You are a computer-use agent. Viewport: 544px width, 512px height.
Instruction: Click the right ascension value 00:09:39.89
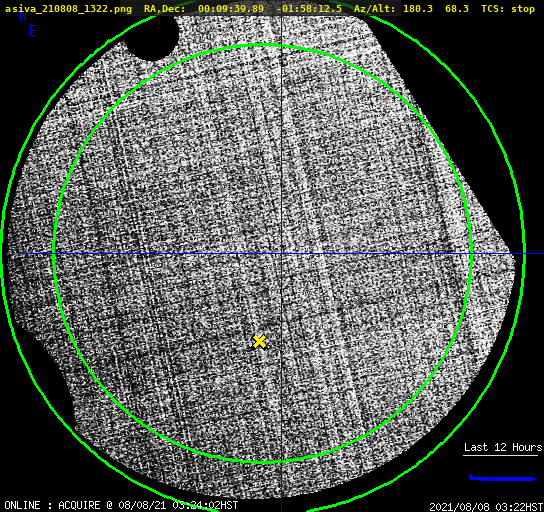pyautogui.click(x=231, y=9)
